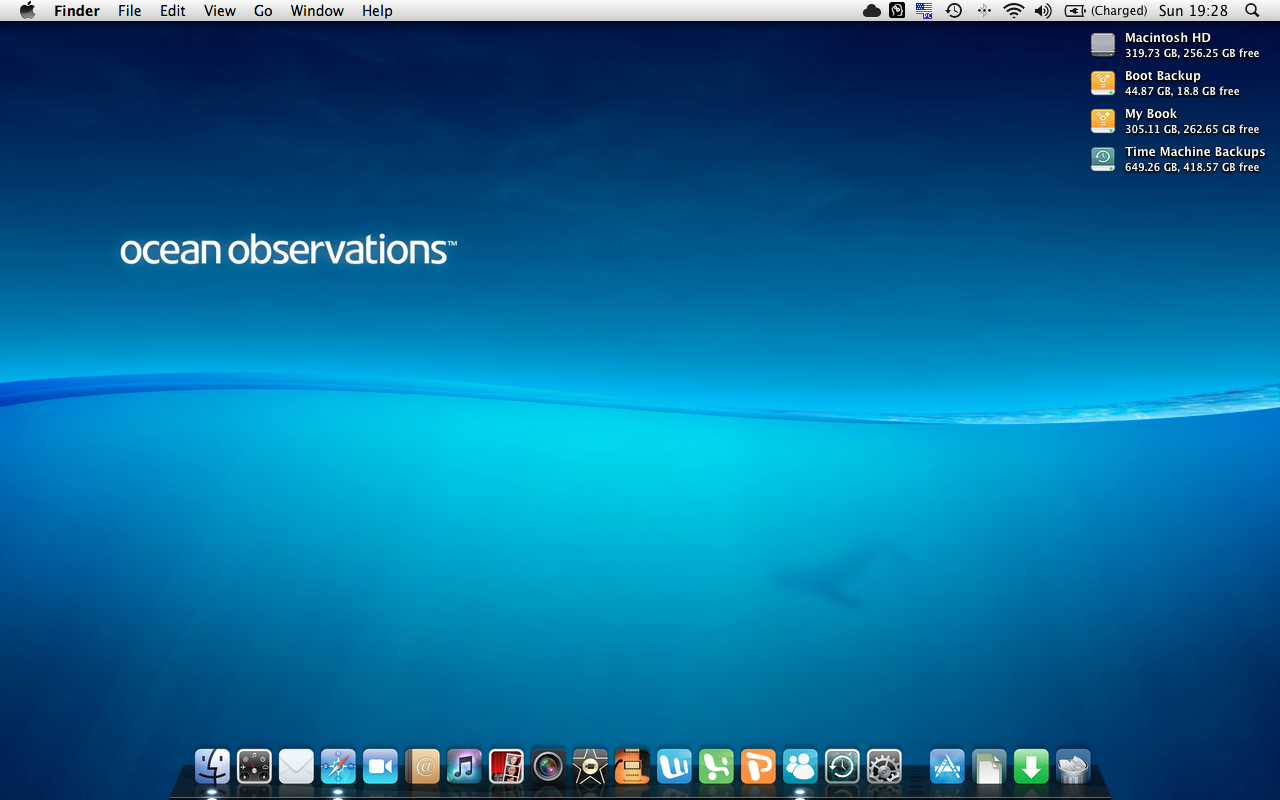The width and height of the screenshot is (1280, 800).
Task: Open the Finder menu
Action: coord(77,11)
